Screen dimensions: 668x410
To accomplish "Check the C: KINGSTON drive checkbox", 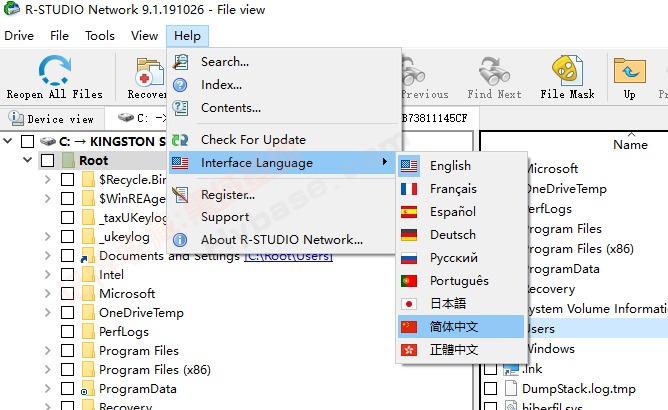I will [x=28, y=141].
